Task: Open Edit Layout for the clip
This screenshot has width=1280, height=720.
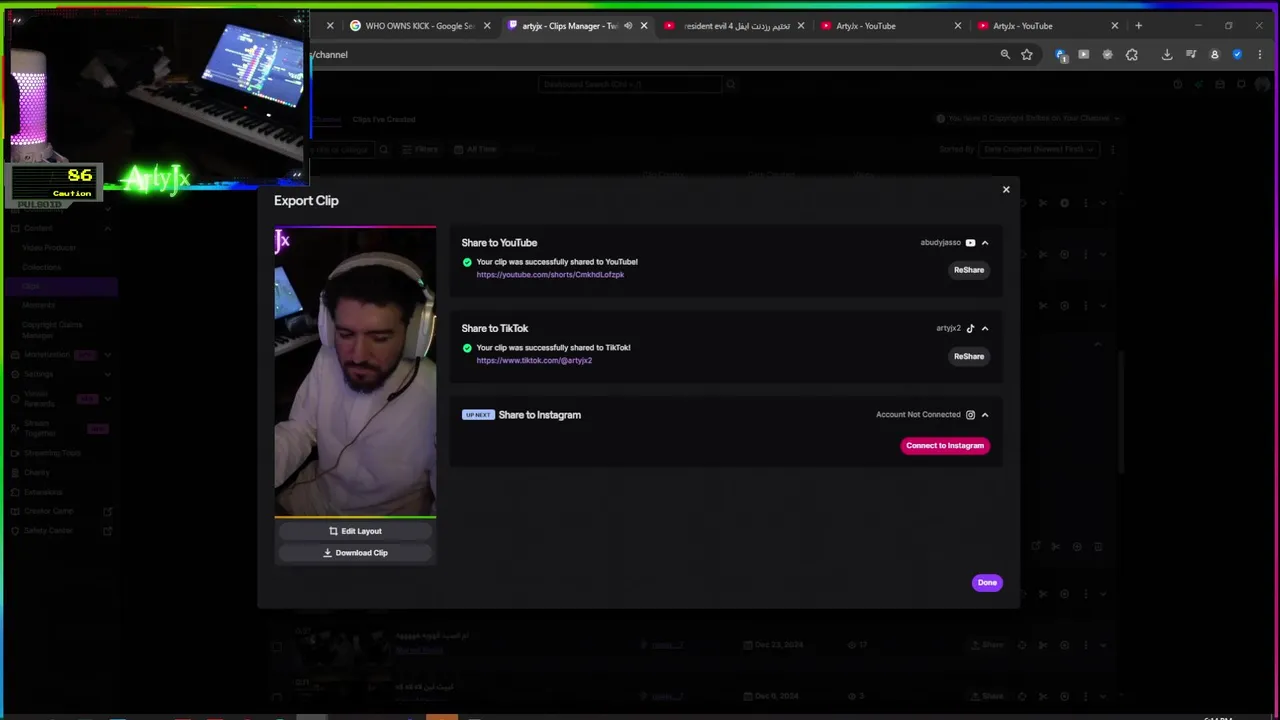Action: click(355, 531)
